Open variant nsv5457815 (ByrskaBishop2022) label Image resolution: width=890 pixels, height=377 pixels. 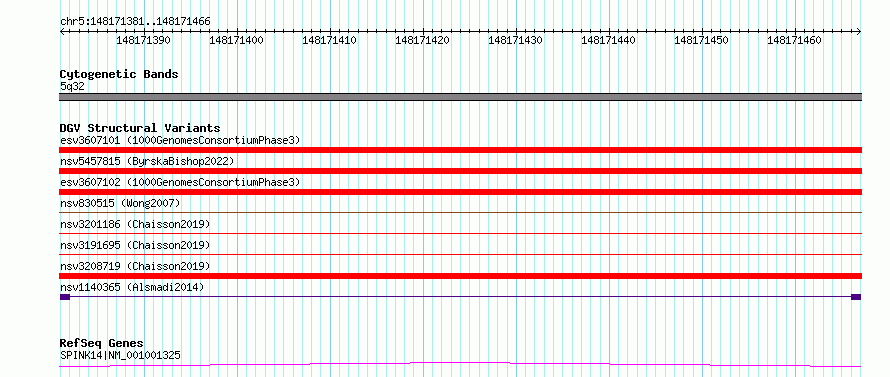[x=147, y=161]
